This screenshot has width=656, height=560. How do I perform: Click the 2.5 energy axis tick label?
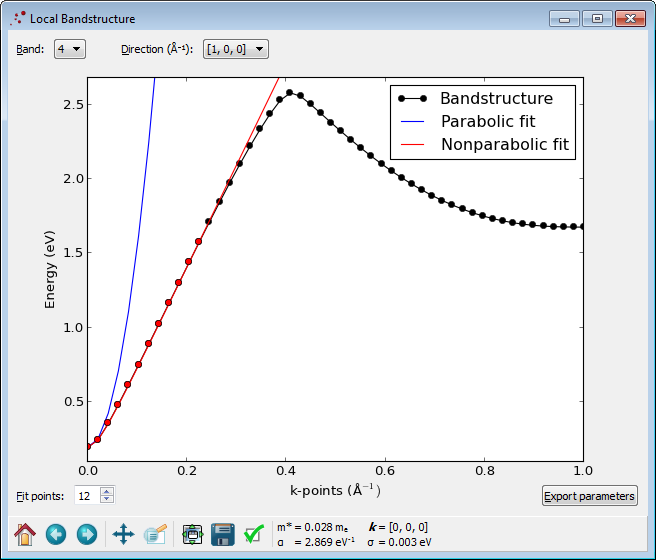[74, 105]
